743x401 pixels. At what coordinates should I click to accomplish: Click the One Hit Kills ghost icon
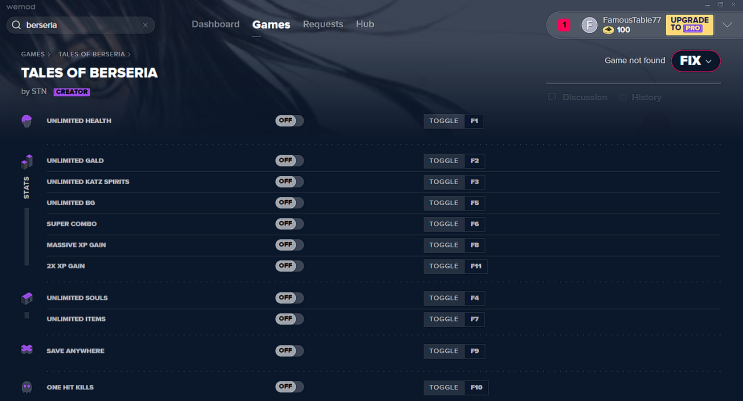(27, 387)
